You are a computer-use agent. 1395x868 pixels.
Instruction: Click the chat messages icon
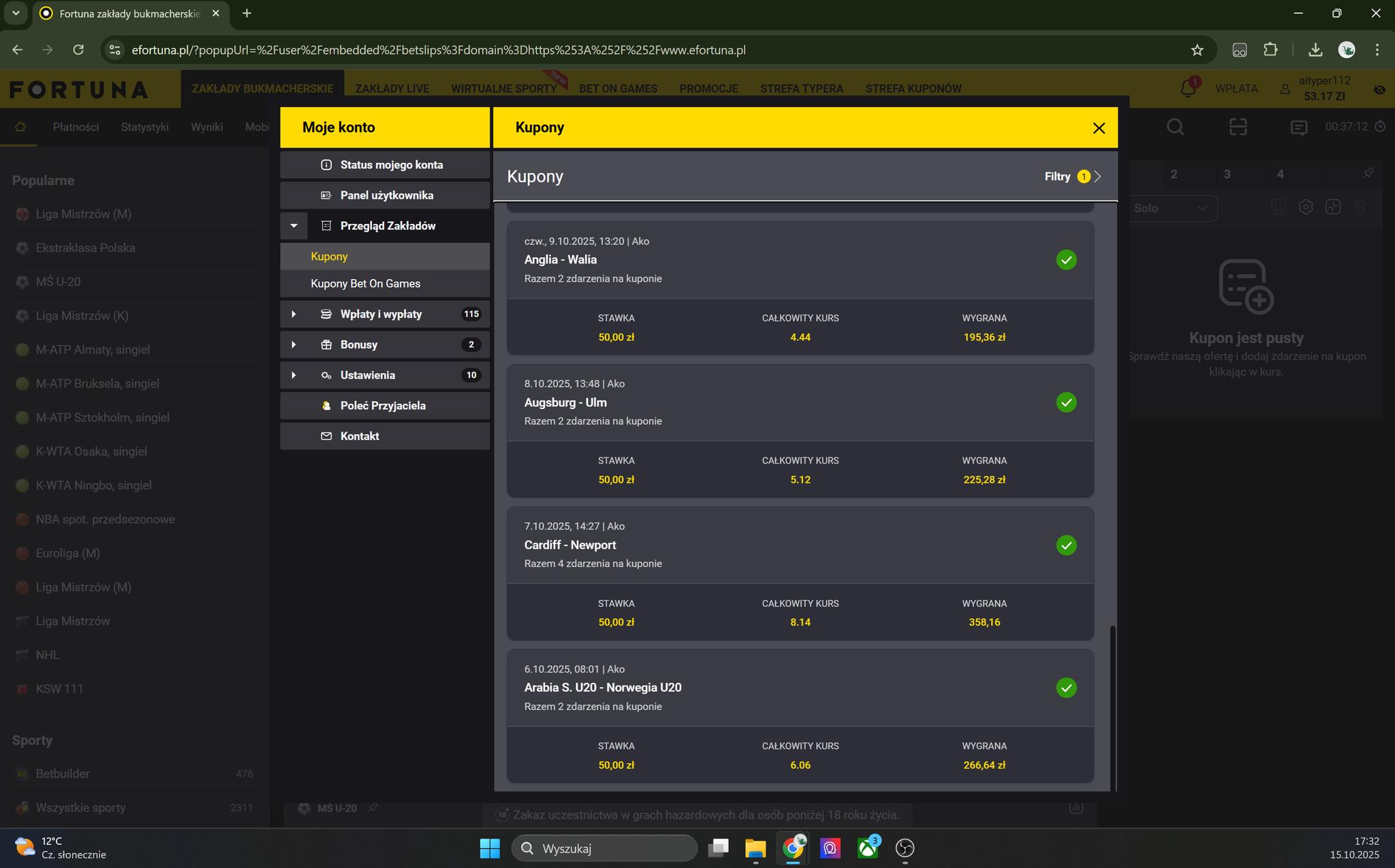(1298, 127)
